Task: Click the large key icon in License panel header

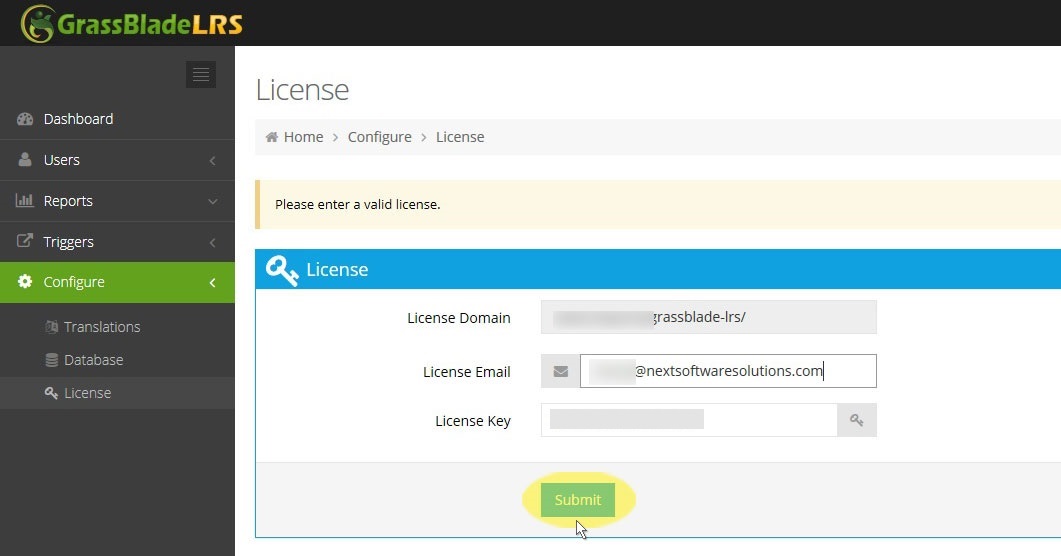Action: [x=281, y=270]
